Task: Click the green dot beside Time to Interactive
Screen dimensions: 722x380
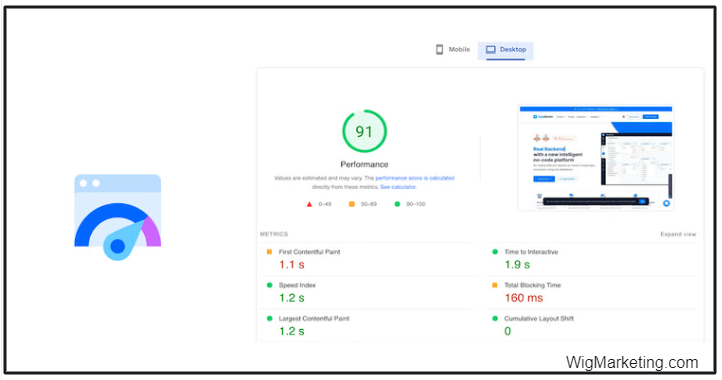Action: (495, 252)
